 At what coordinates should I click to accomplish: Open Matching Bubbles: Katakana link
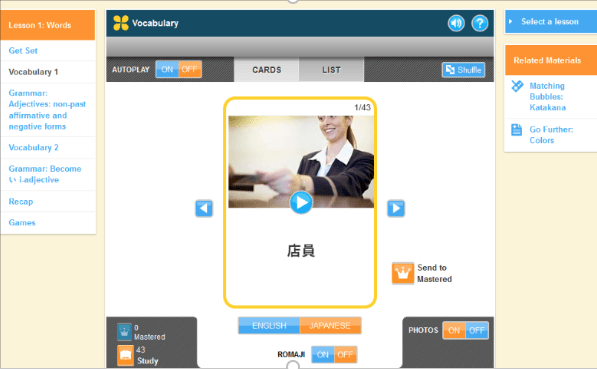[x=548, y=97]
